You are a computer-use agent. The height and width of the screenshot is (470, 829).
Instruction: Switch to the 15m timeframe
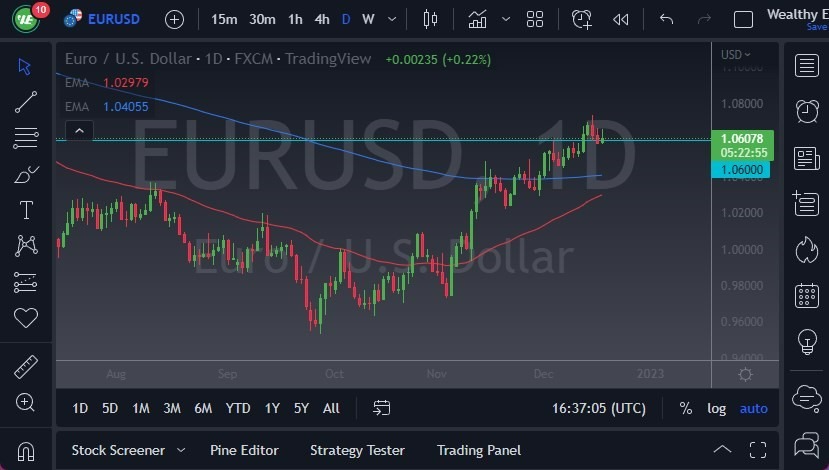coord(224,20)
